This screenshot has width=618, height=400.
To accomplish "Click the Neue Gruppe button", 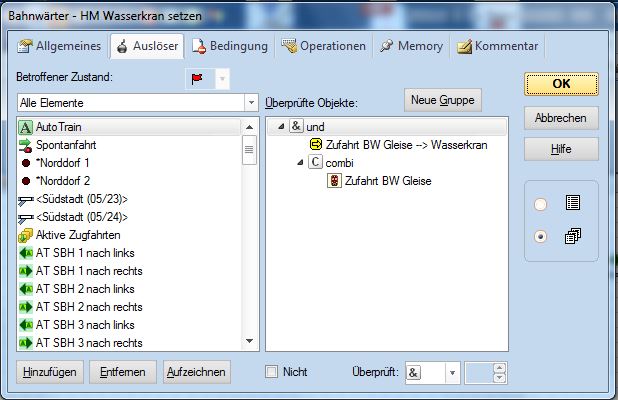I will point(443,100).
